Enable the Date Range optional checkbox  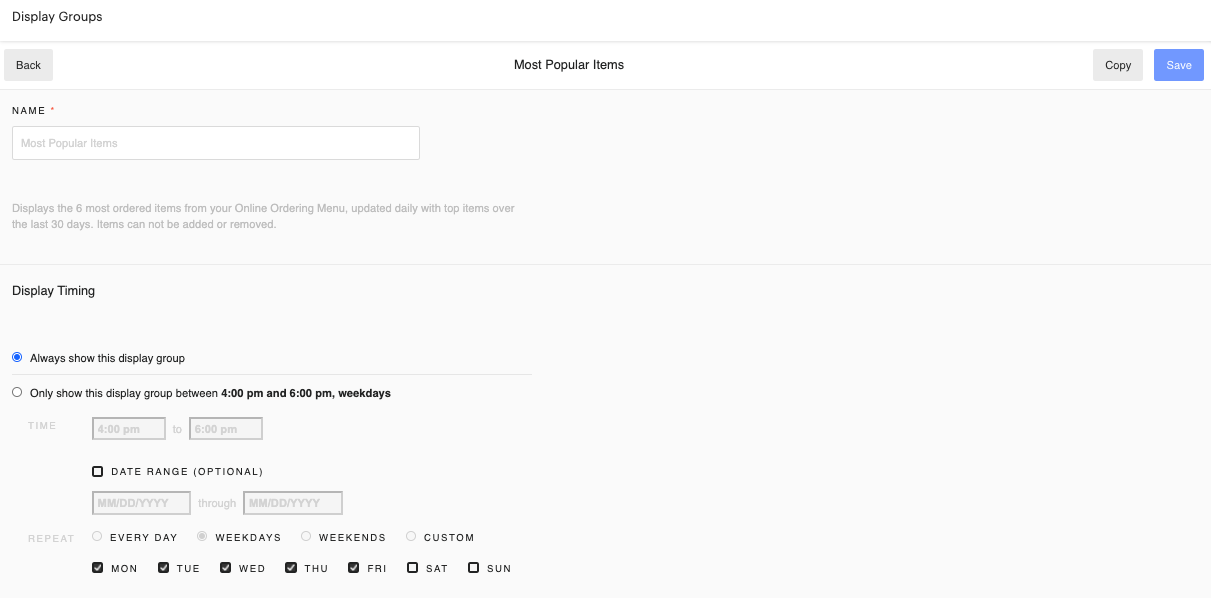(98, 471)
